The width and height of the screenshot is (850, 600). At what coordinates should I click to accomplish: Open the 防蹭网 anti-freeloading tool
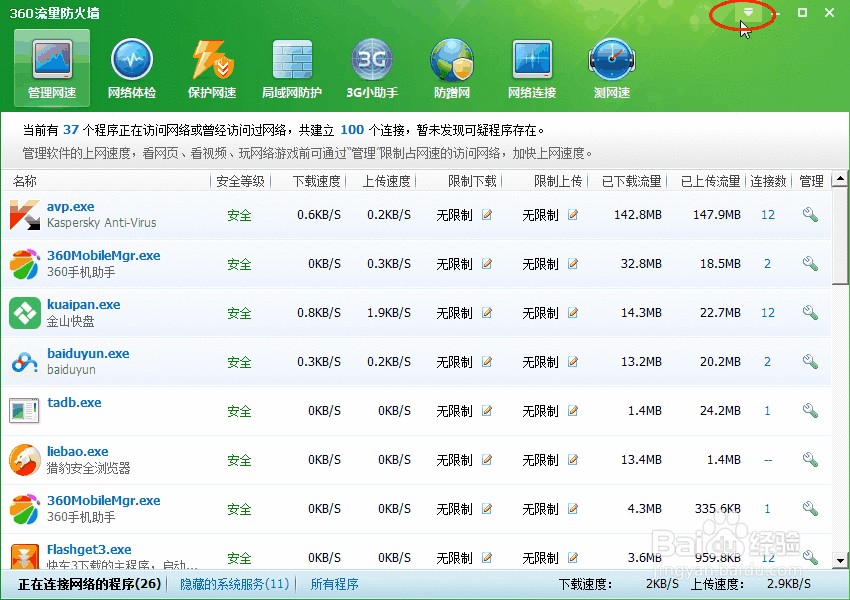click(x=451, y=67)
